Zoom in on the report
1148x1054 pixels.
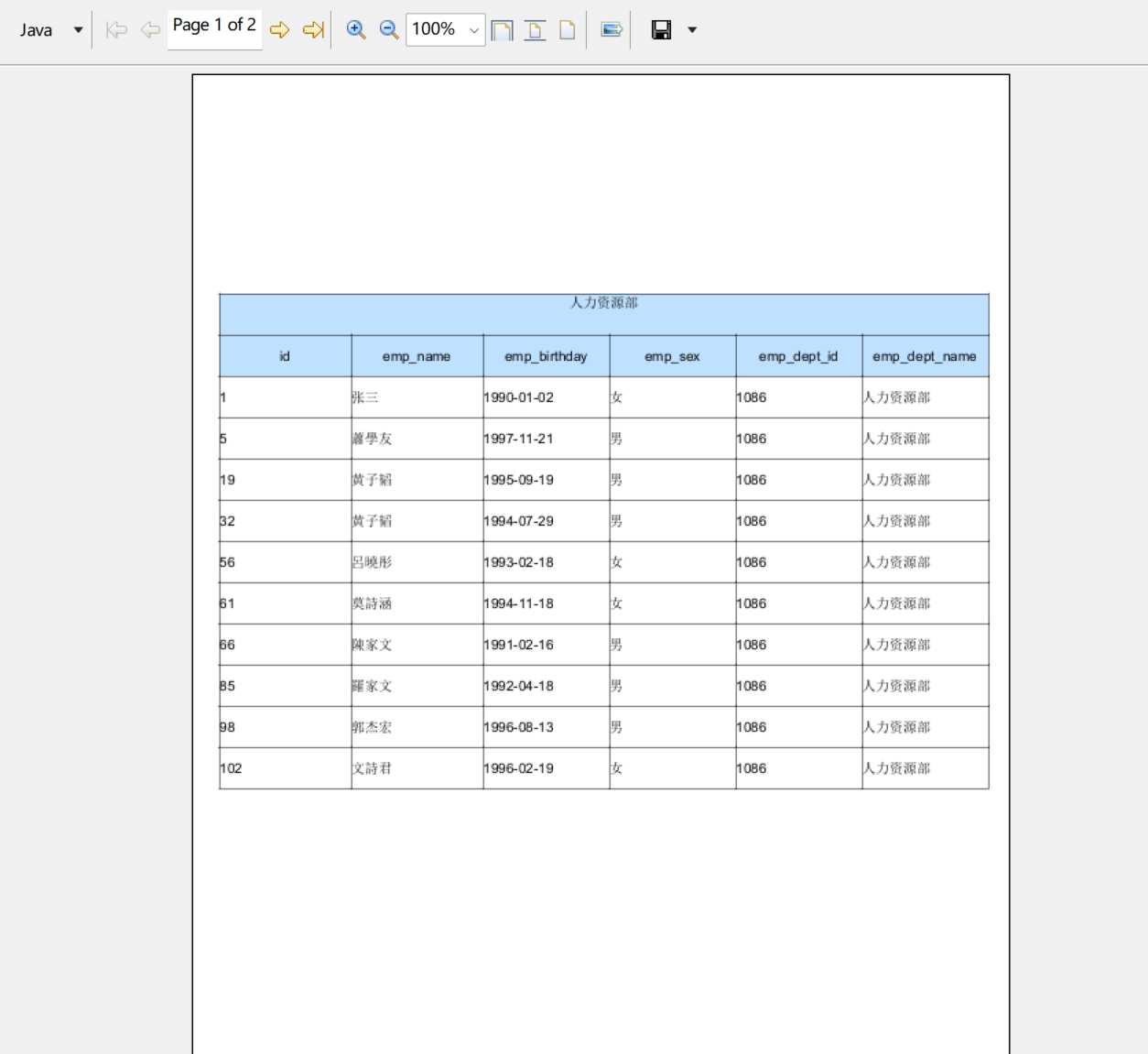(356, 29)
